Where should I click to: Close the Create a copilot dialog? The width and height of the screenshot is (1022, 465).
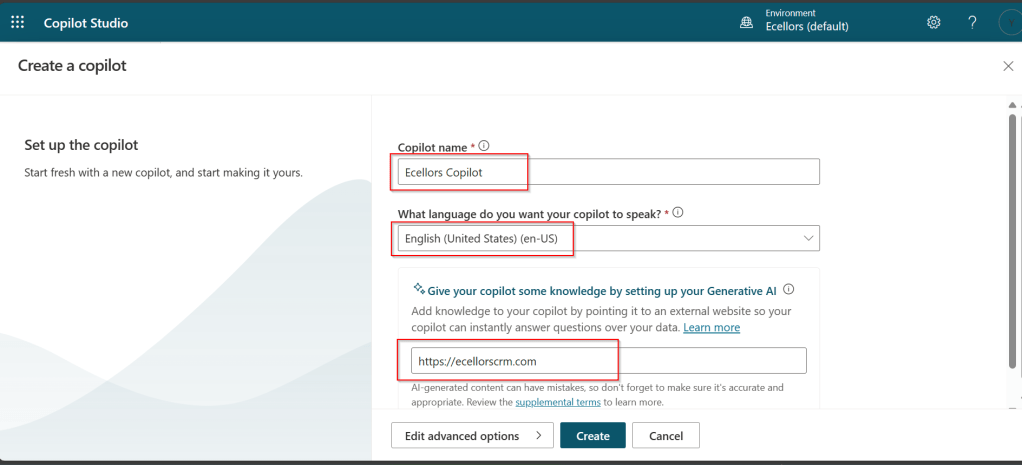(1007, 66)
